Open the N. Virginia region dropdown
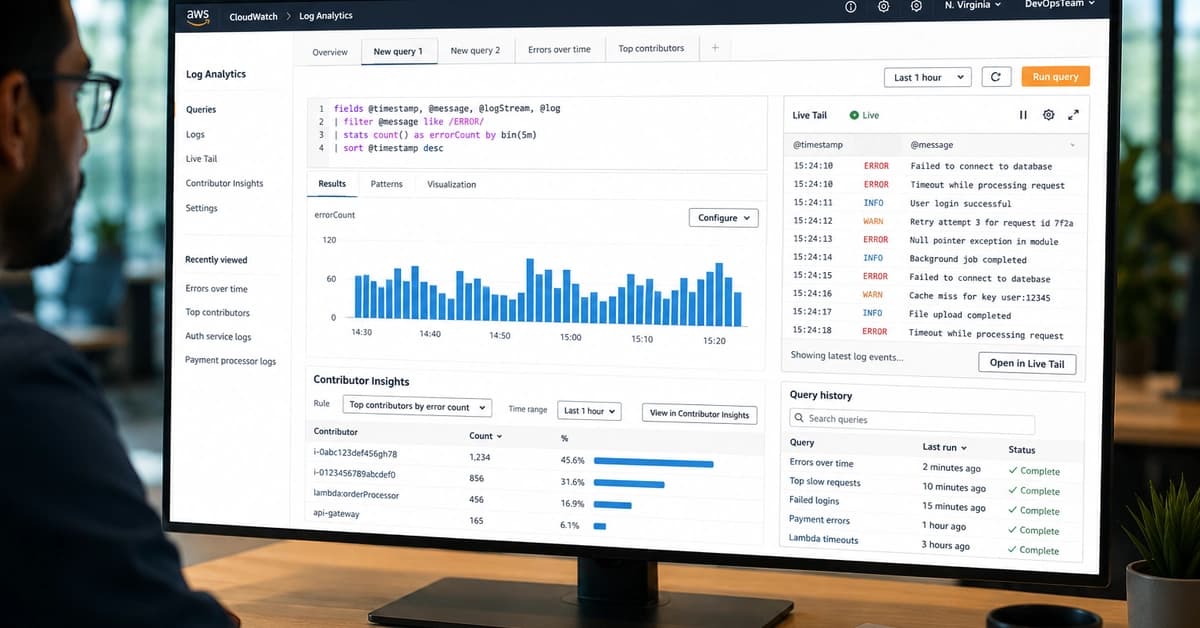This screenshot has height=628, width=1200. coord(973,5)
